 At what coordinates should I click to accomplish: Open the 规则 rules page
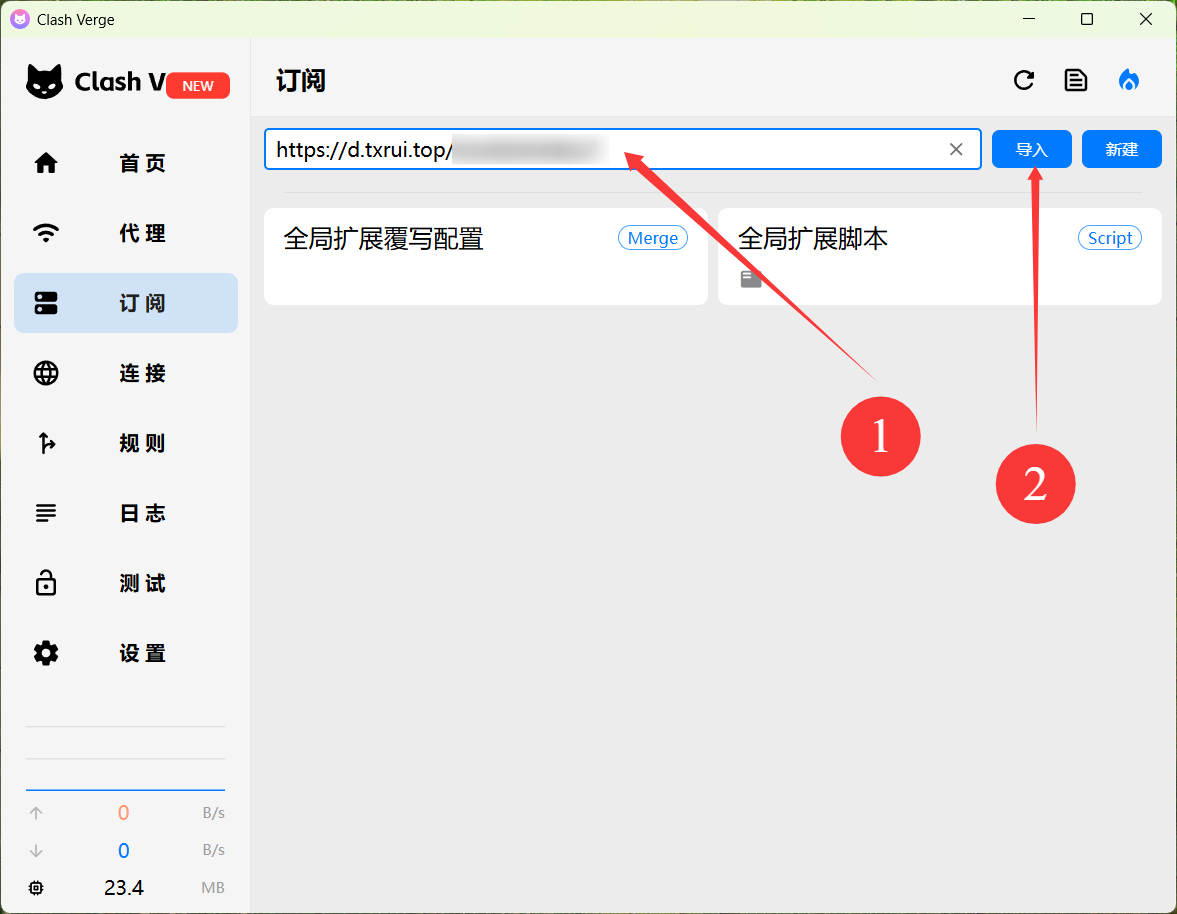coord(126,443)
